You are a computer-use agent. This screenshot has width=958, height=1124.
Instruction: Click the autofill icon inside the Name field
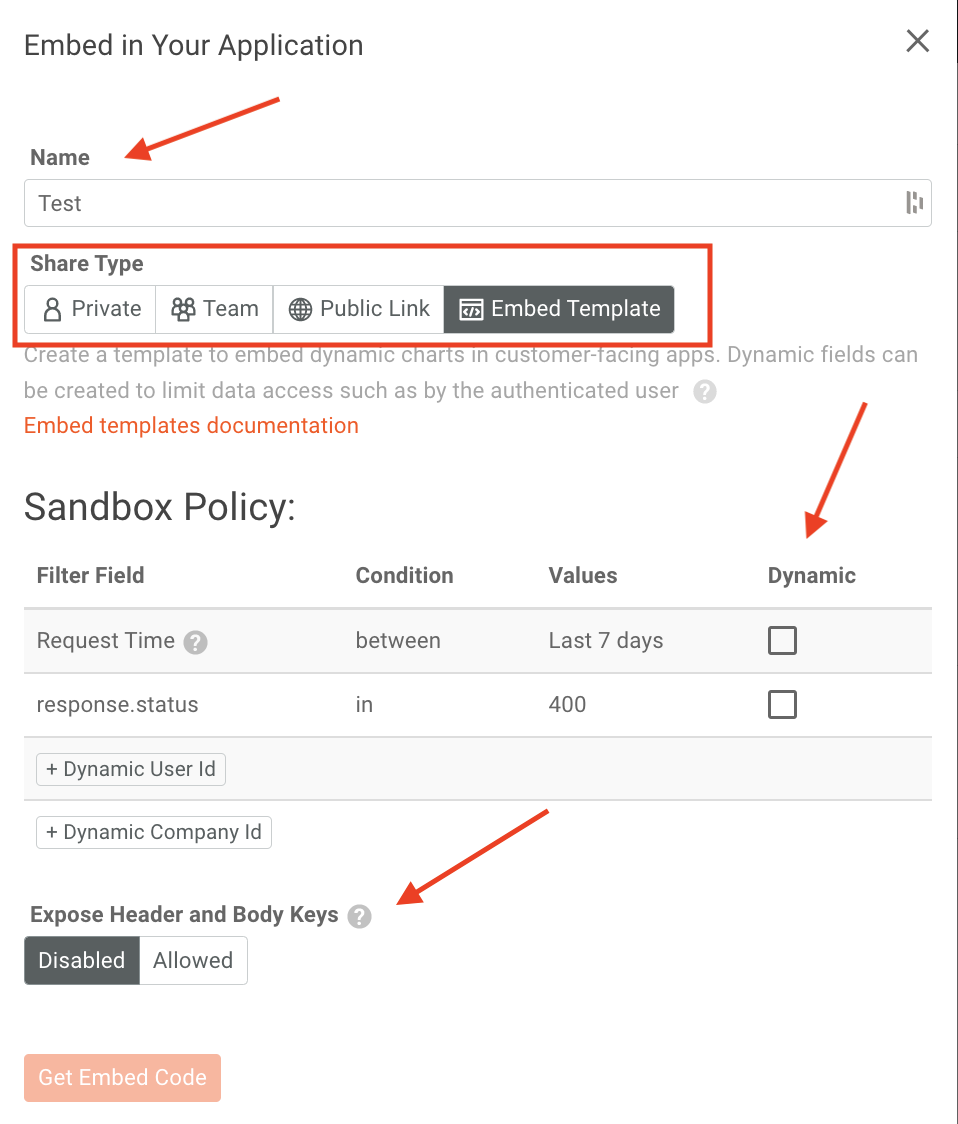pyautogui.click(x=914, y=203)
